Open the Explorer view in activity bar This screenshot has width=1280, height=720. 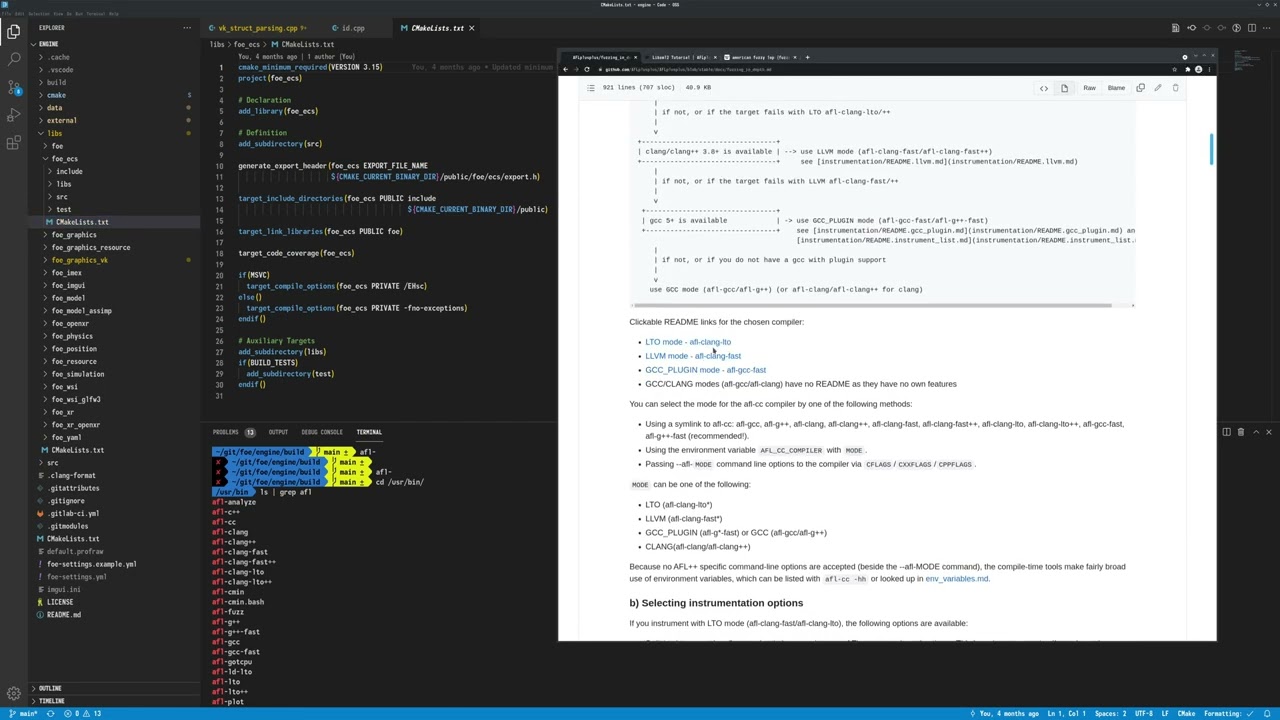coord(14,32)
